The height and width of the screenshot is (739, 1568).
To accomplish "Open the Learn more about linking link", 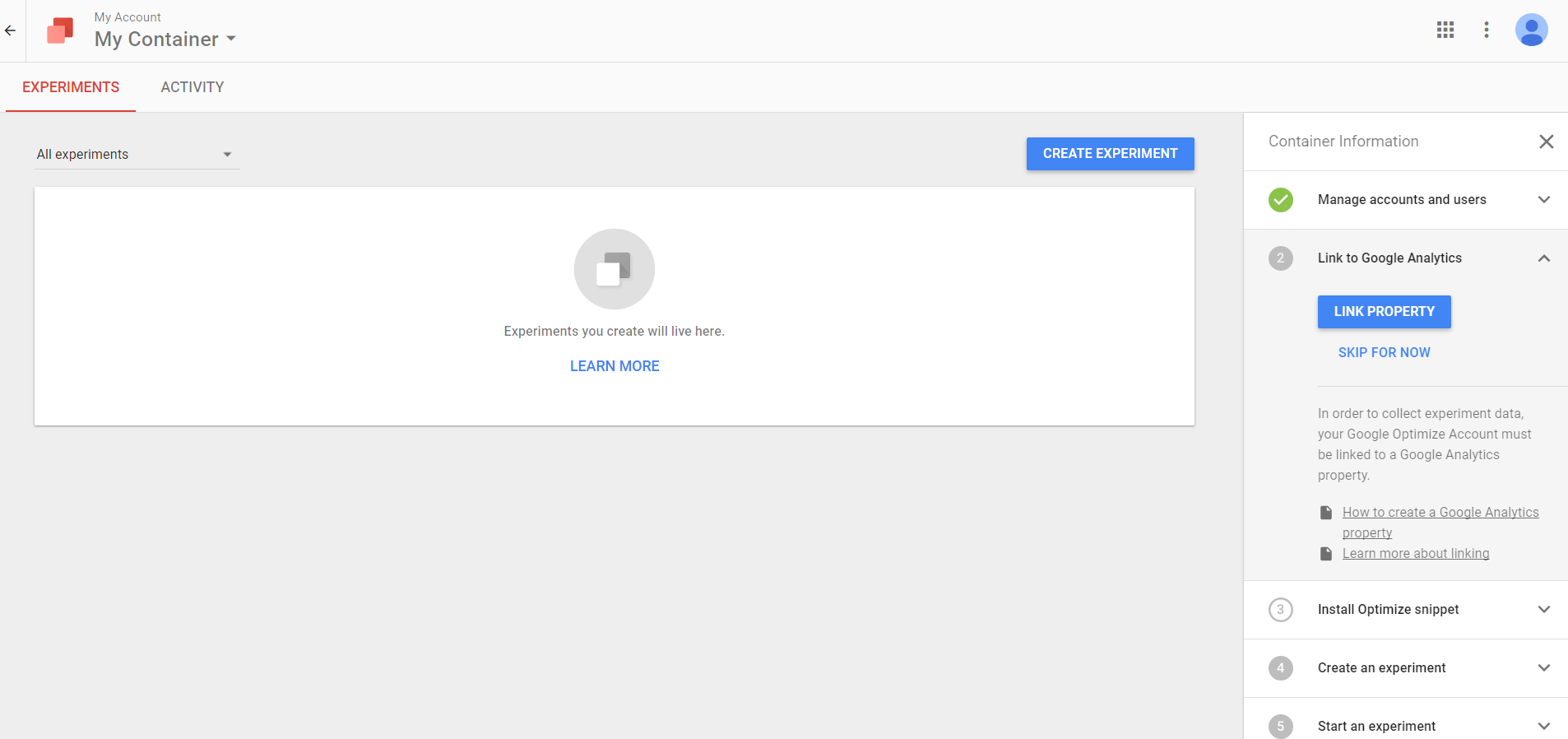I will tap(1415, 554).
